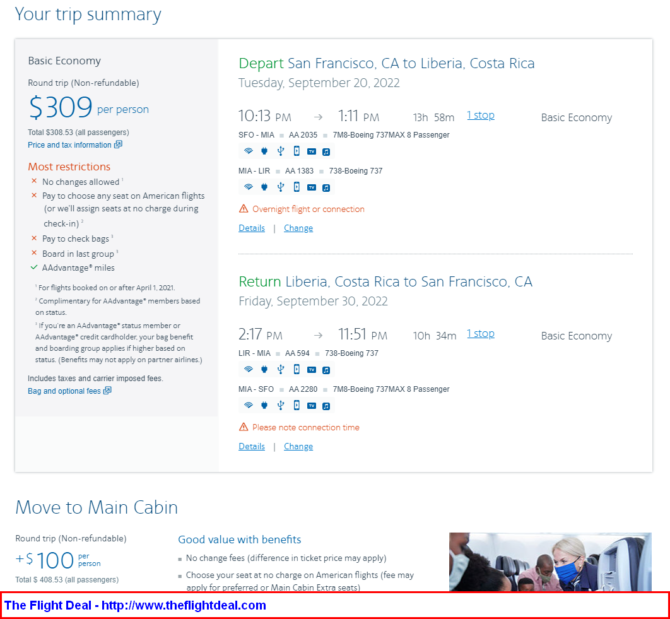Open the Bag and optional fees link
This screenshot has height=619, width=670.
(65, 391)
